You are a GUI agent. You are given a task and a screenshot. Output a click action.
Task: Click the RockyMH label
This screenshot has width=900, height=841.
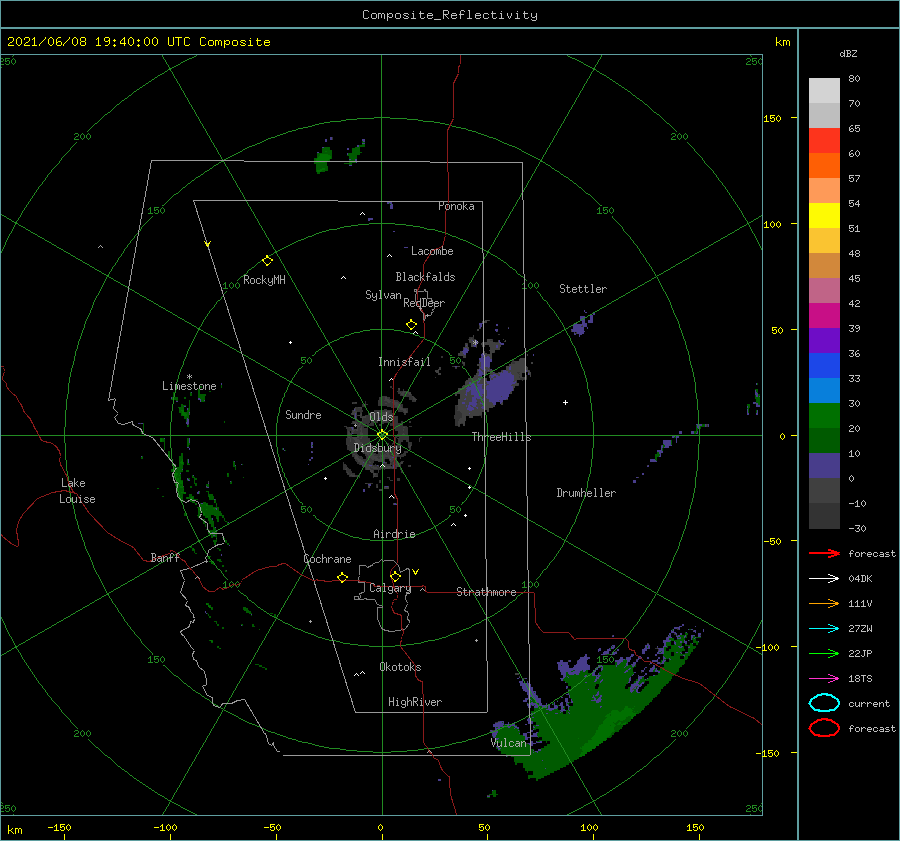pos(264,280)
